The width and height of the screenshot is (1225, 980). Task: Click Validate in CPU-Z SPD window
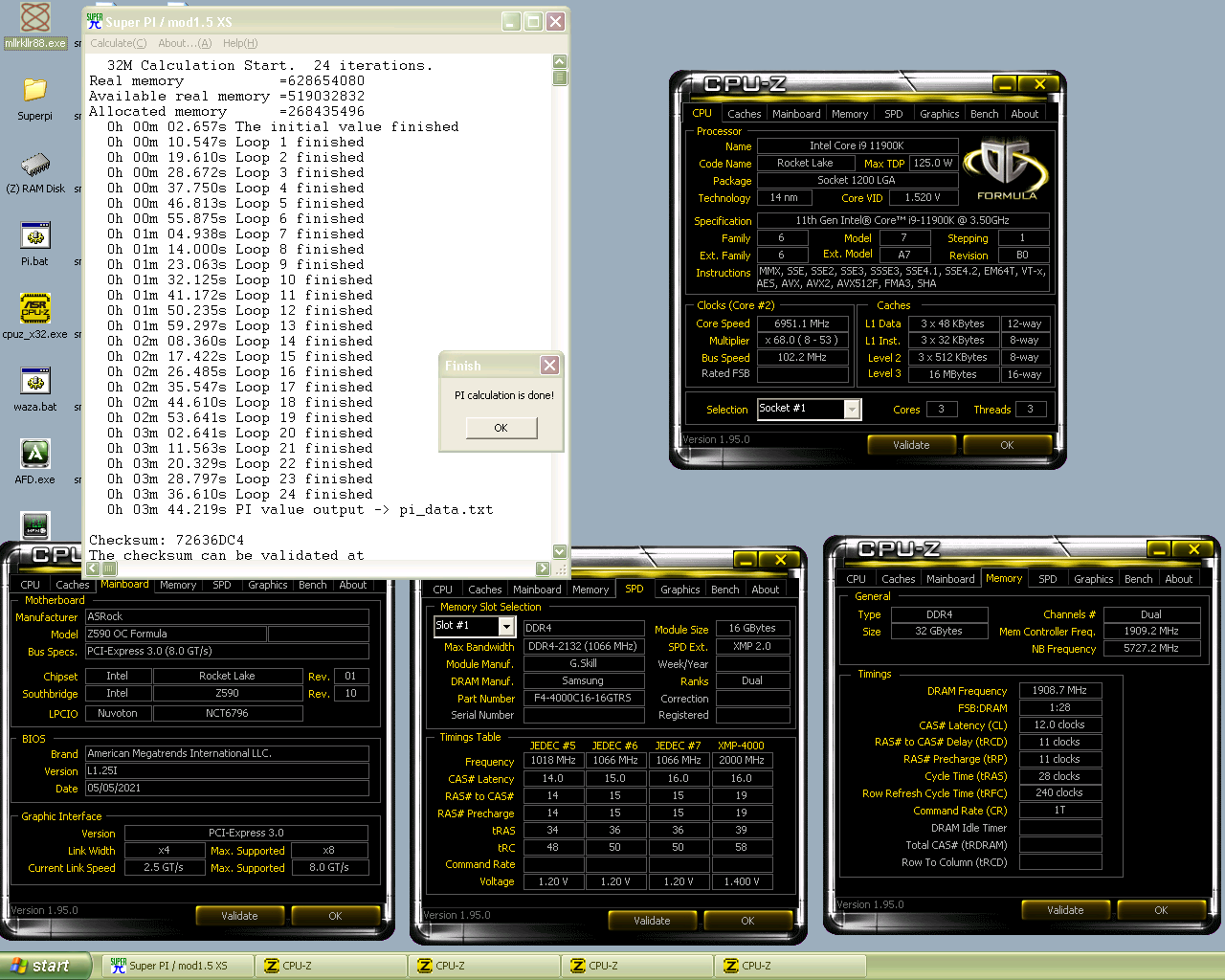coord(652,921)
